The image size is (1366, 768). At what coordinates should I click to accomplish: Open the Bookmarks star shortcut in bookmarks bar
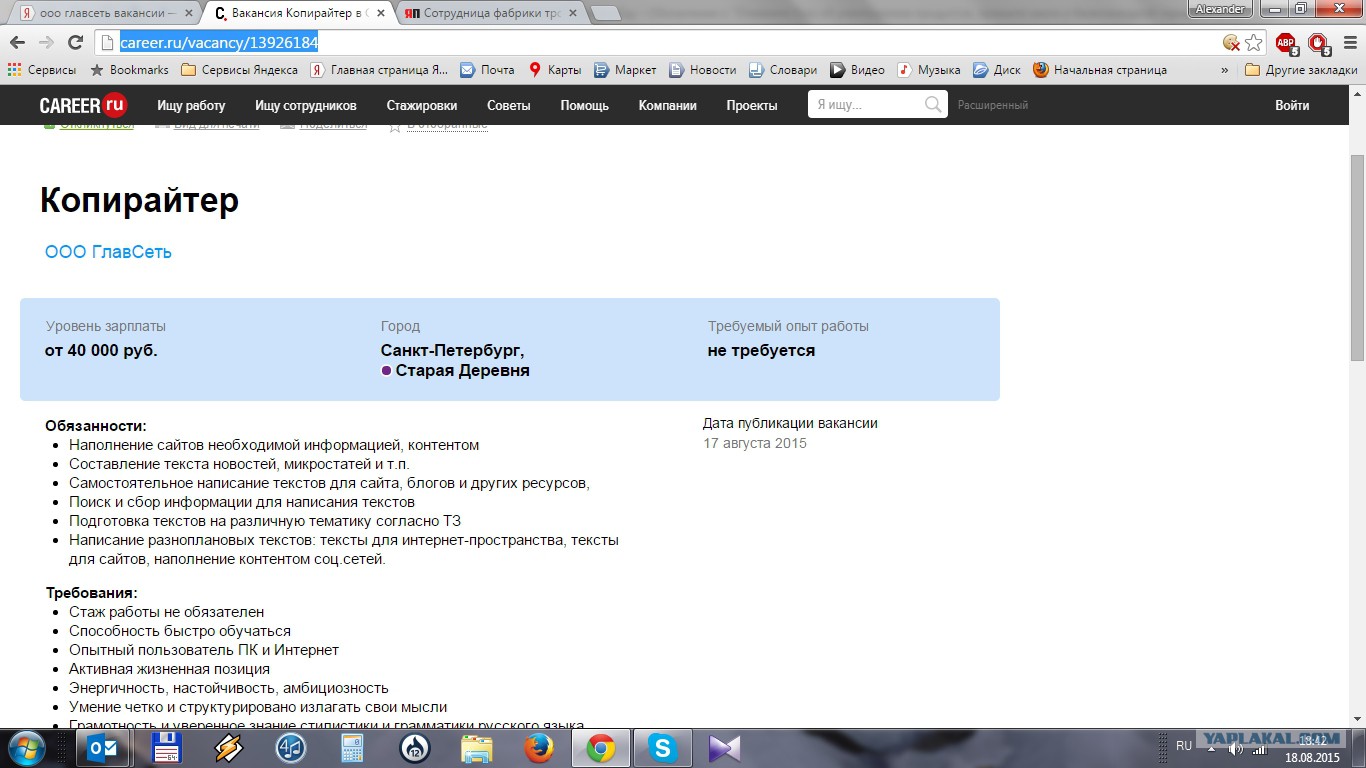[x=130, y=70]
